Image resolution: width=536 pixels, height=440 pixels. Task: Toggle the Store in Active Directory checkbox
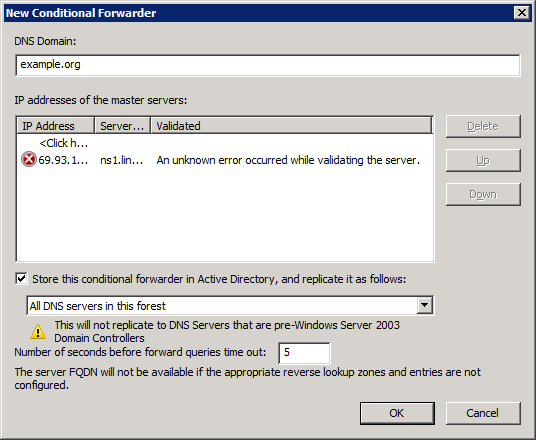(x=21, y=279)
